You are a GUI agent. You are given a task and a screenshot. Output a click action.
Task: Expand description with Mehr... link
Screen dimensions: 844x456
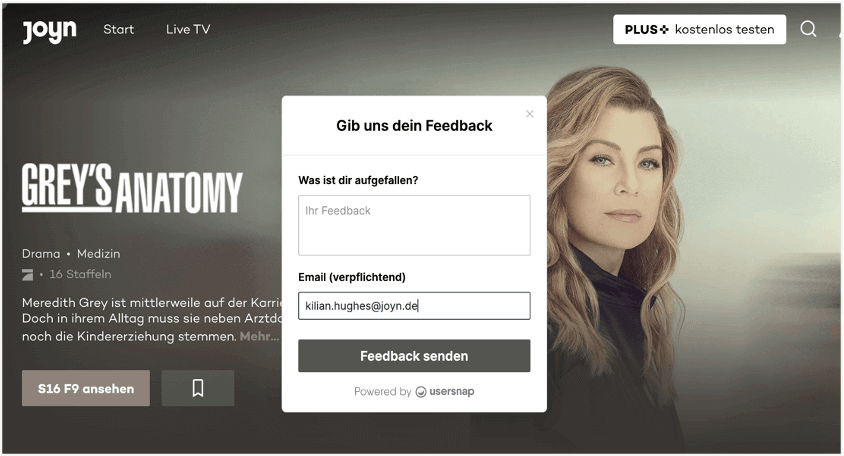259,336
